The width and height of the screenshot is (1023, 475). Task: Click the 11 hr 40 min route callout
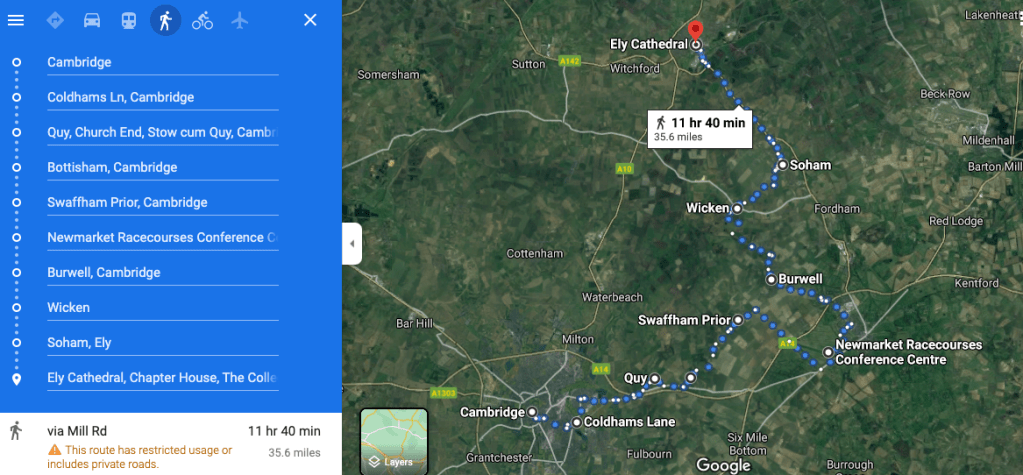pyautogui.click(x=701, y=129)
